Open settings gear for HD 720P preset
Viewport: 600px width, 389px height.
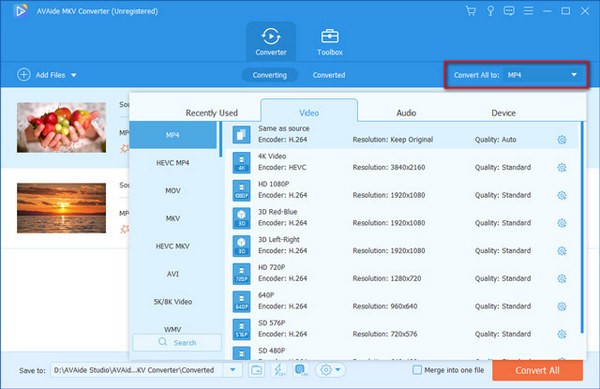pyautogui.click(x=561, y=278)
